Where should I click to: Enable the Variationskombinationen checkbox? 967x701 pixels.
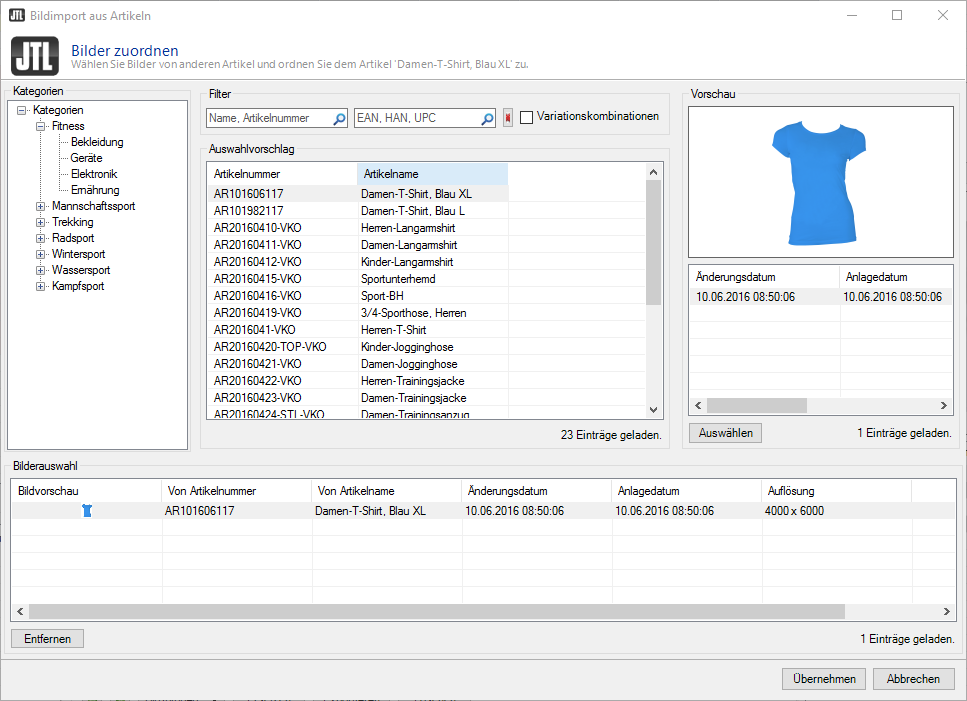click(x=526, y=117)
